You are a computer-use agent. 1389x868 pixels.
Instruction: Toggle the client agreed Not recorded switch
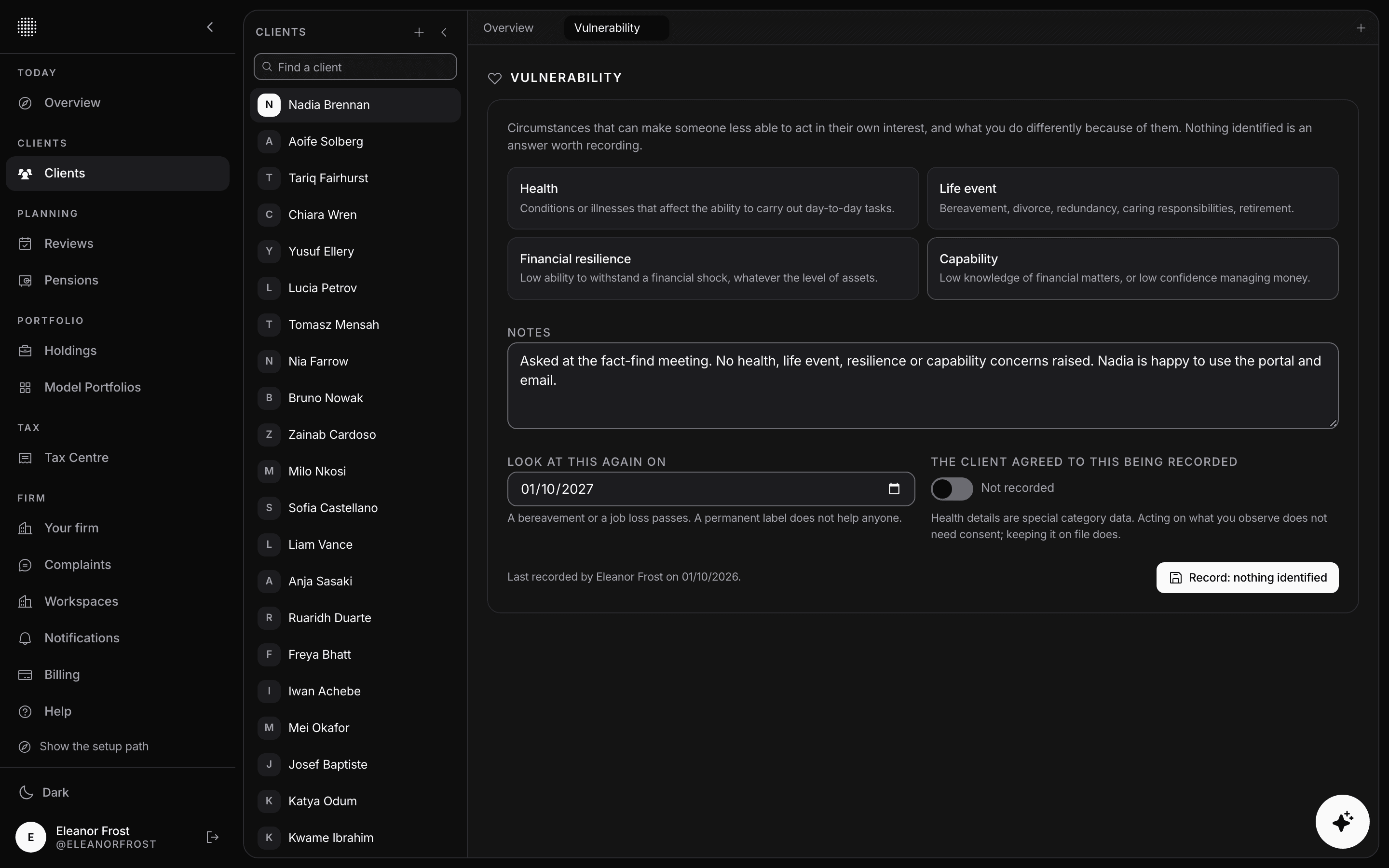[x=952, y=489]
